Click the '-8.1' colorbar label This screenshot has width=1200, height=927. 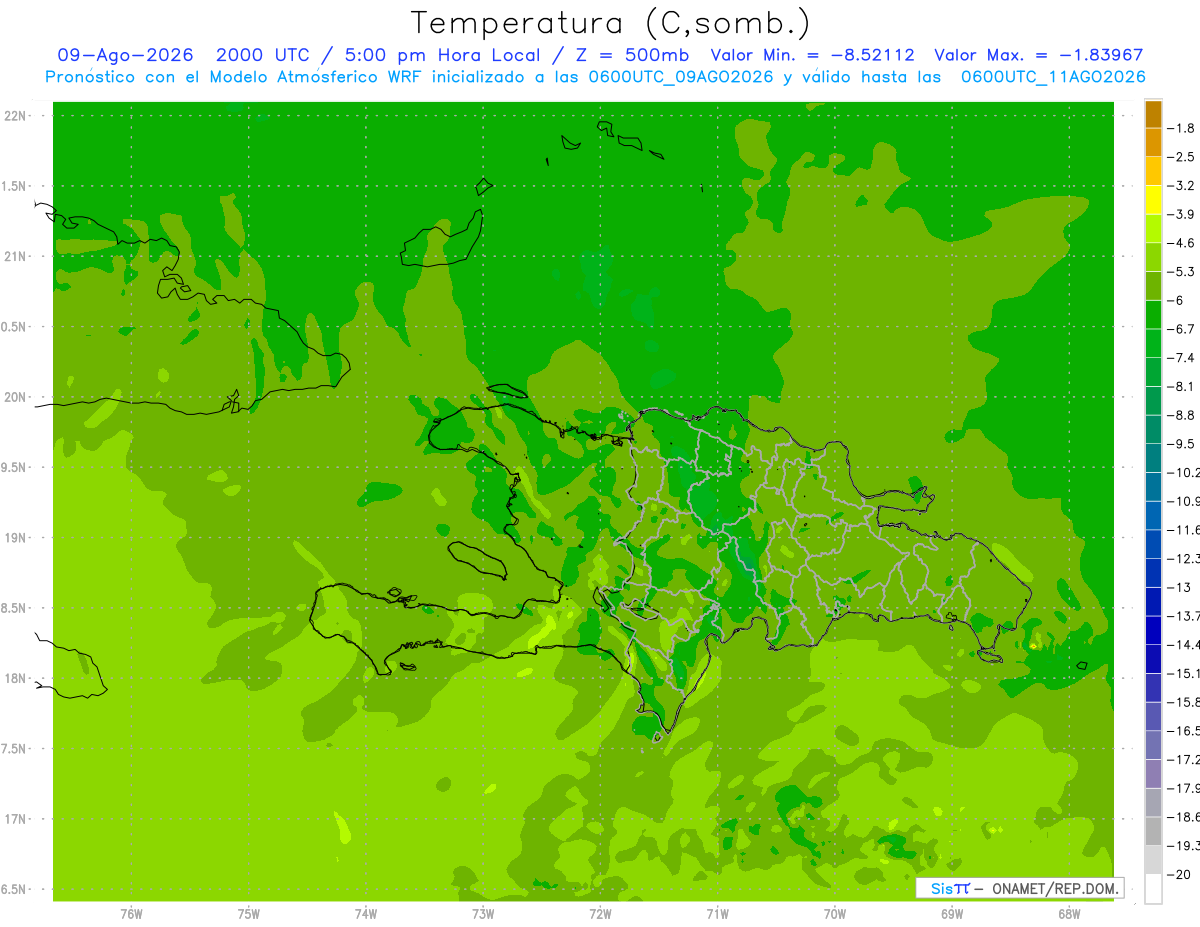click(1180, 386)
